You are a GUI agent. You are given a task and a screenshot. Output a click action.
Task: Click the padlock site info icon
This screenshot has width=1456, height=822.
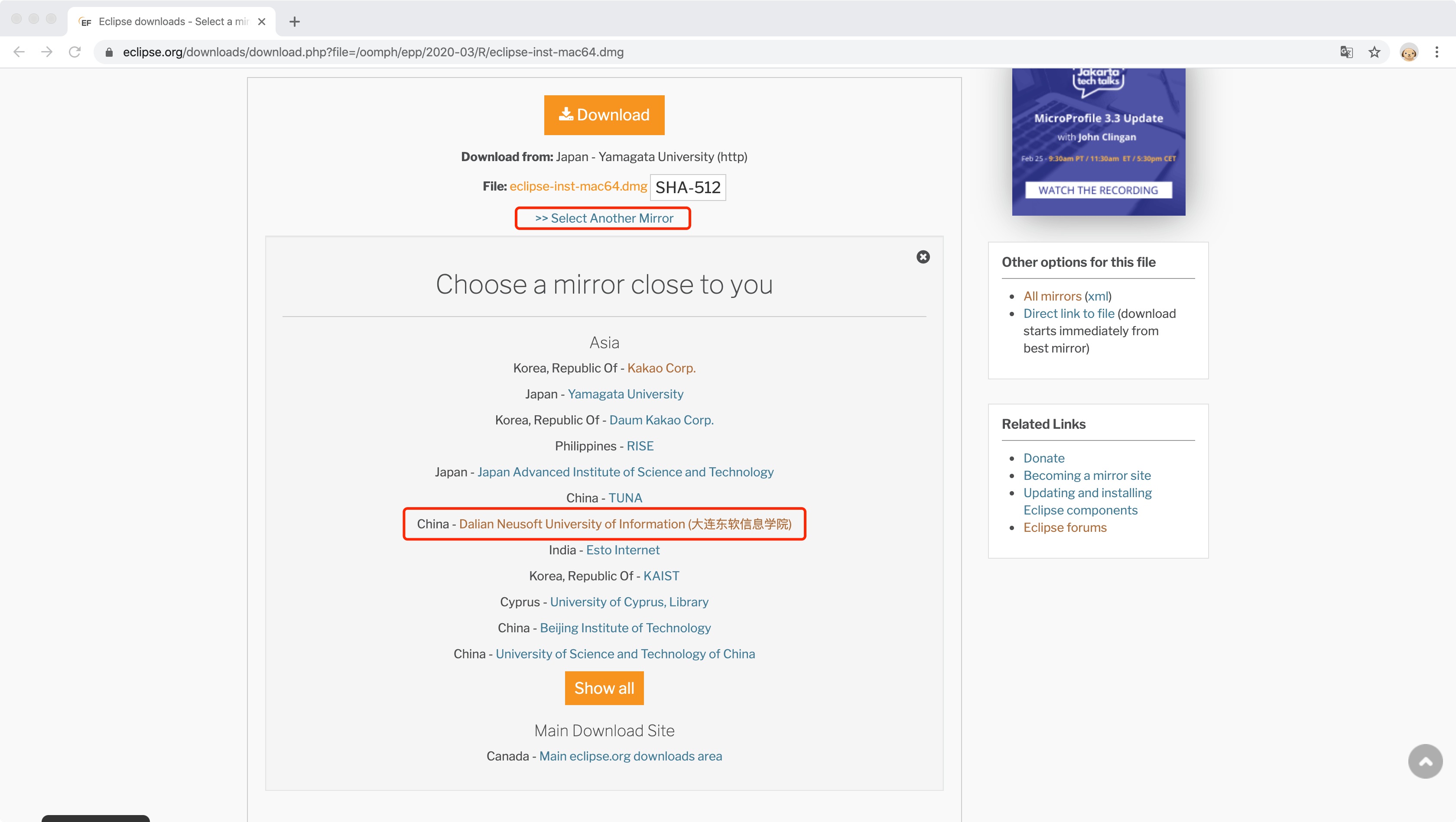coord(109,52)
